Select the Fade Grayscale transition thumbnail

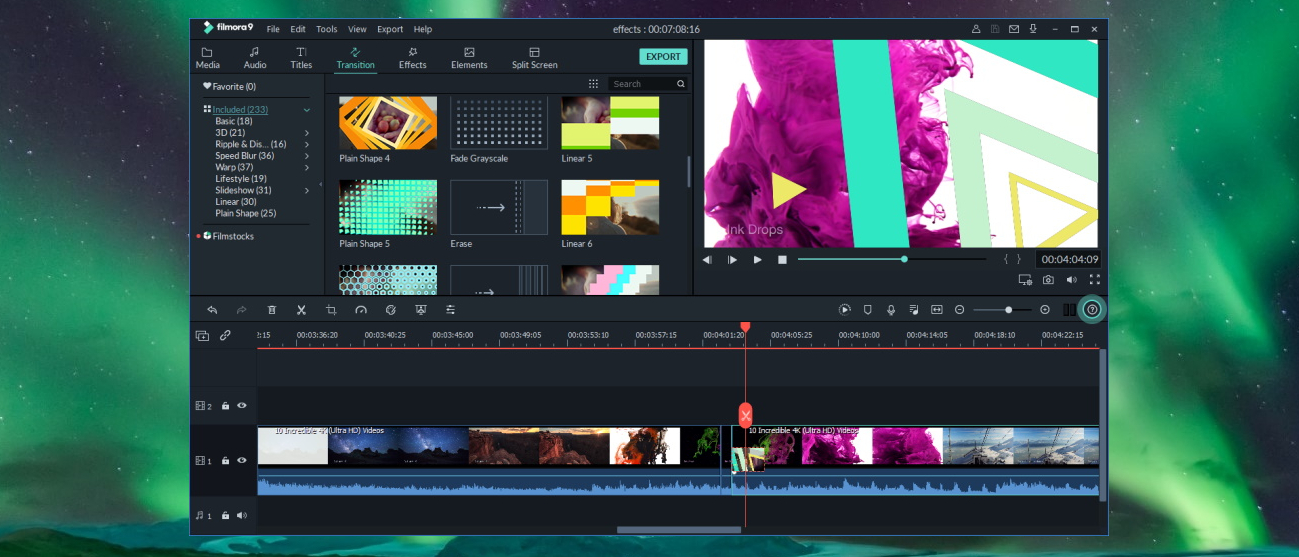tap(499, 123)
